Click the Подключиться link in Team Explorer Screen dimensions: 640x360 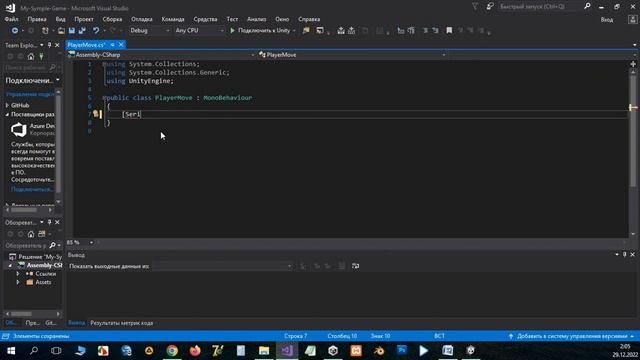(x=32, y=189)
